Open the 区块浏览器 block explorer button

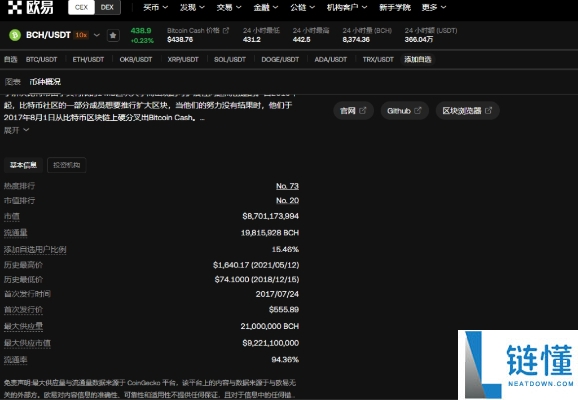(x=467, y=111)
